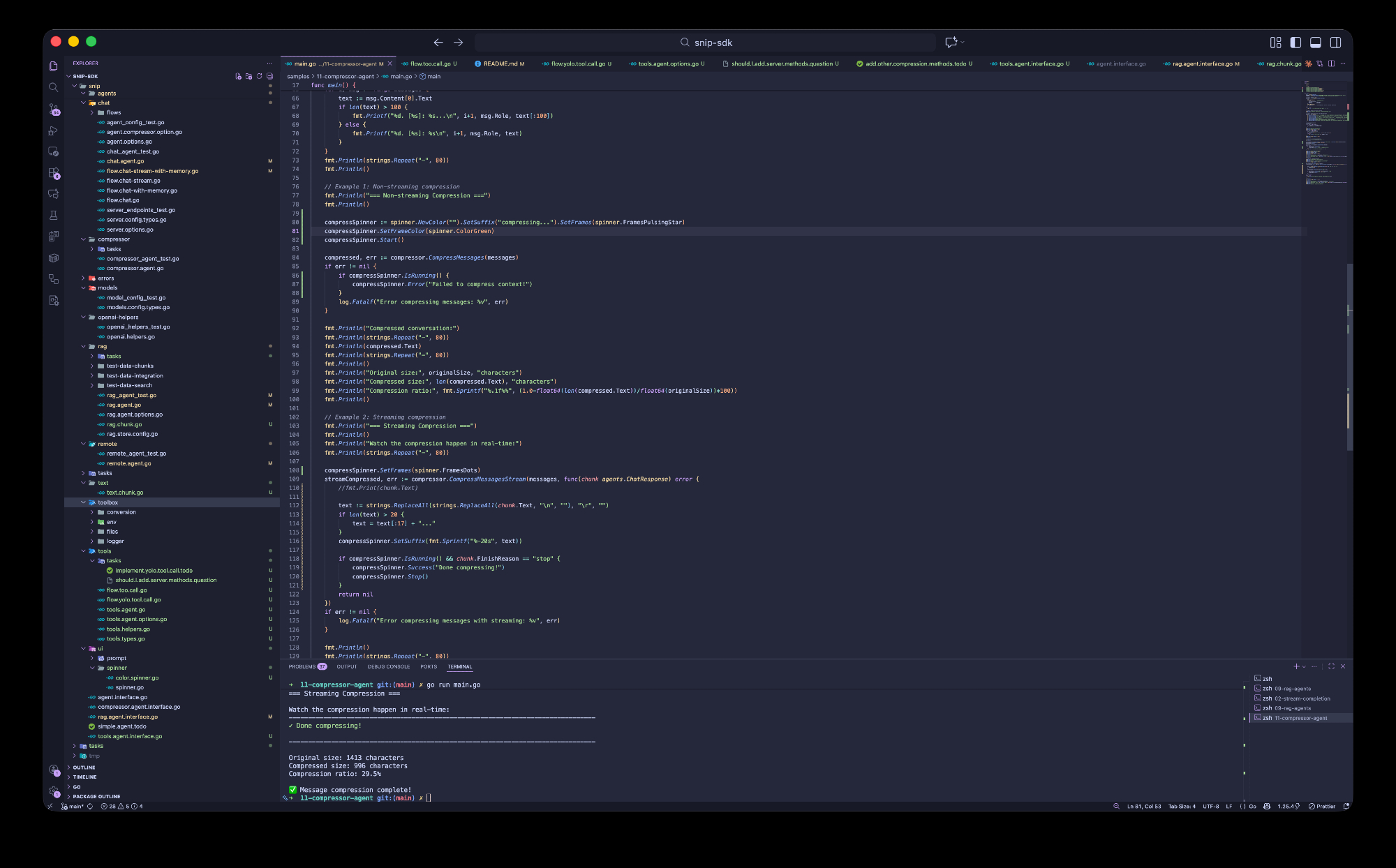1396x868 pixels.
Task: Collapse all folders in the Explorer
Action: (269, 76)
